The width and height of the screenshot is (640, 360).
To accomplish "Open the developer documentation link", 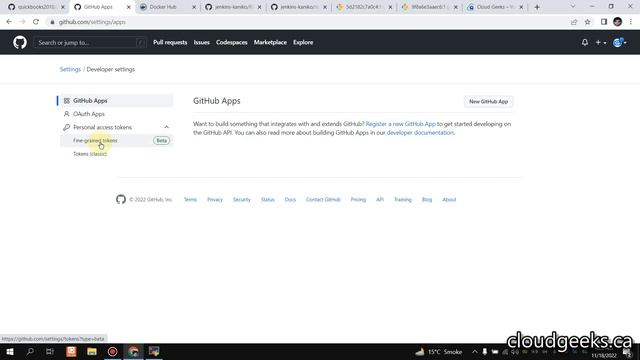I will click(x=420, y=133).
